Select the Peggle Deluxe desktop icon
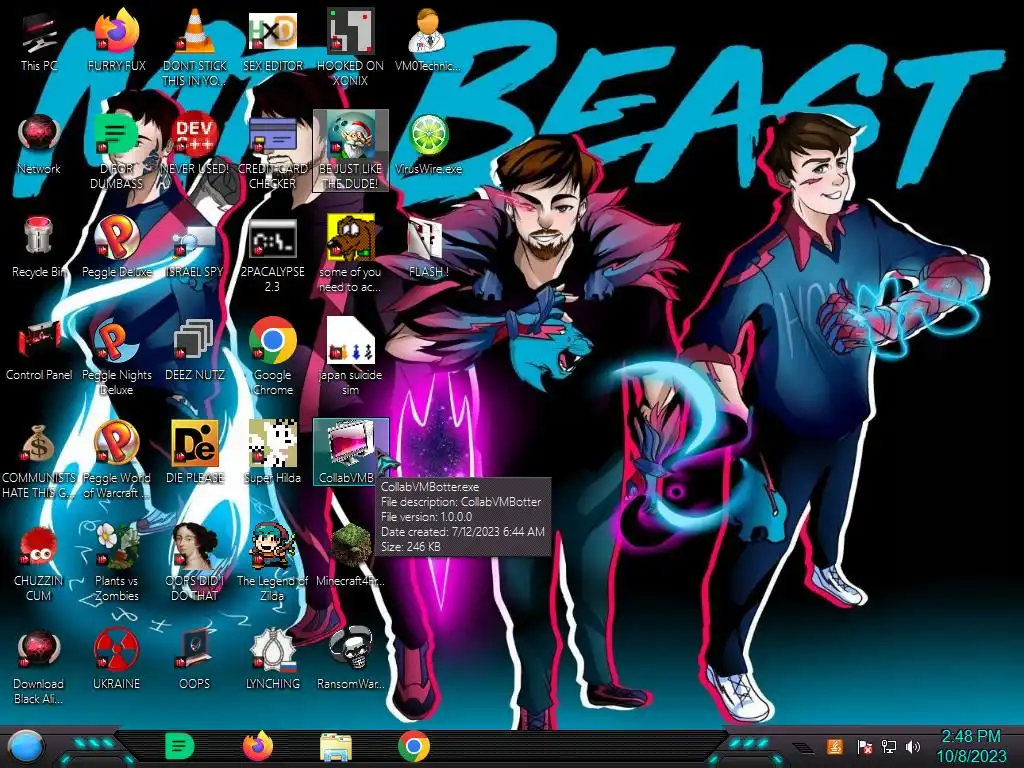The height and width of the screenshot is (768, 1024). pyautogui.click(x=116, y=248)
